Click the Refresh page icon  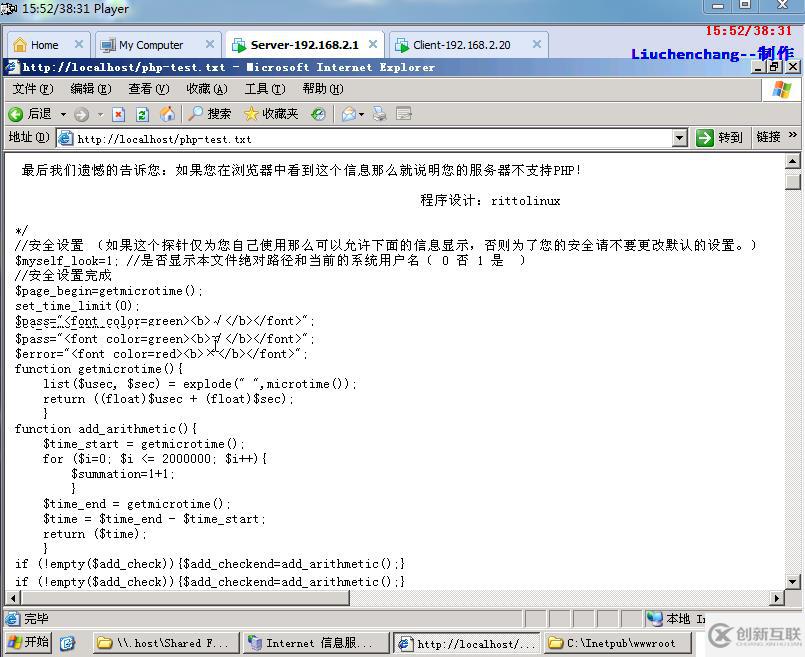pos(142,114)
